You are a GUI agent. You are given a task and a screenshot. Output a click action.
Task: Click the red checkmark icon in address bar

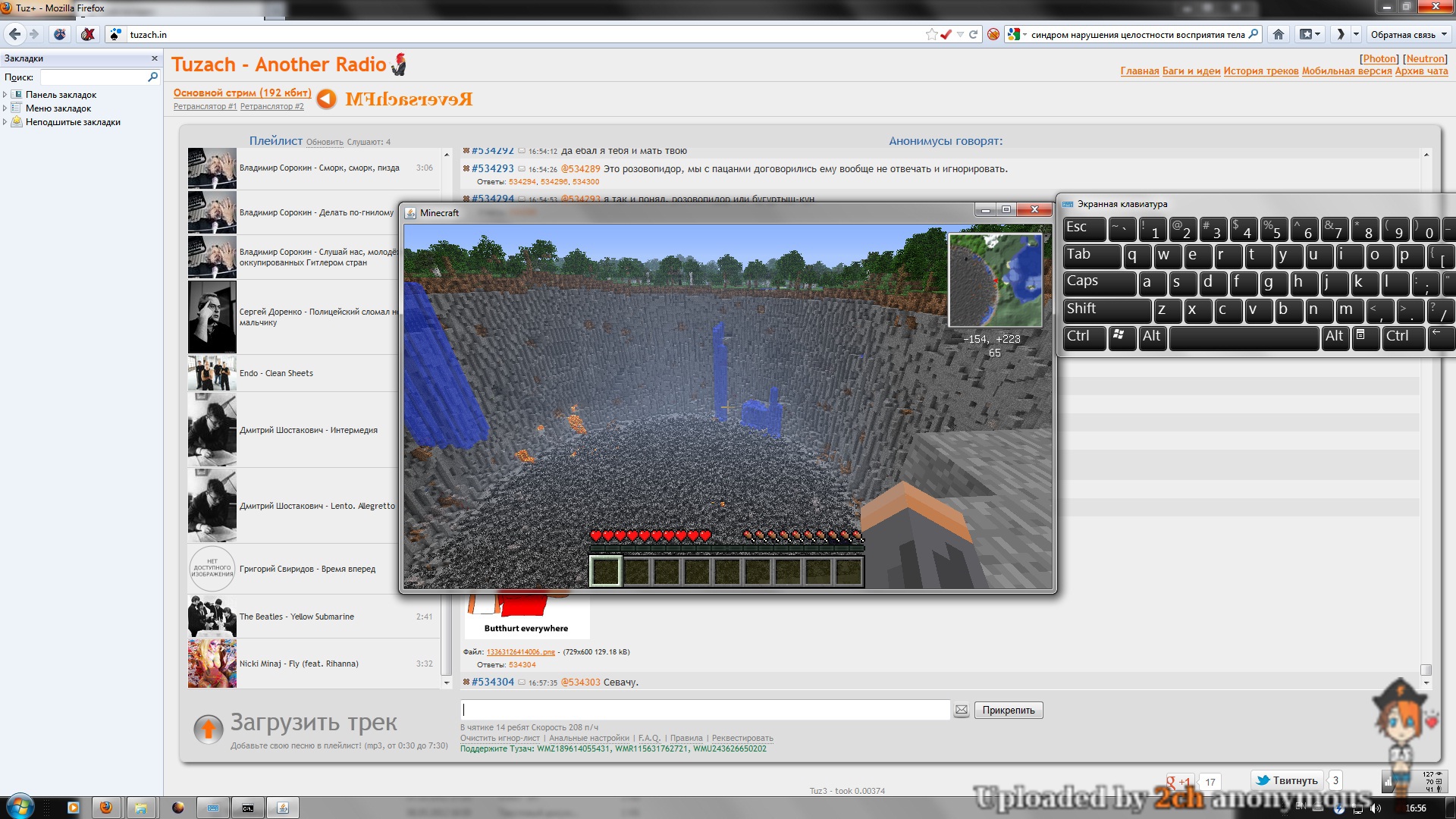point(946,34)
